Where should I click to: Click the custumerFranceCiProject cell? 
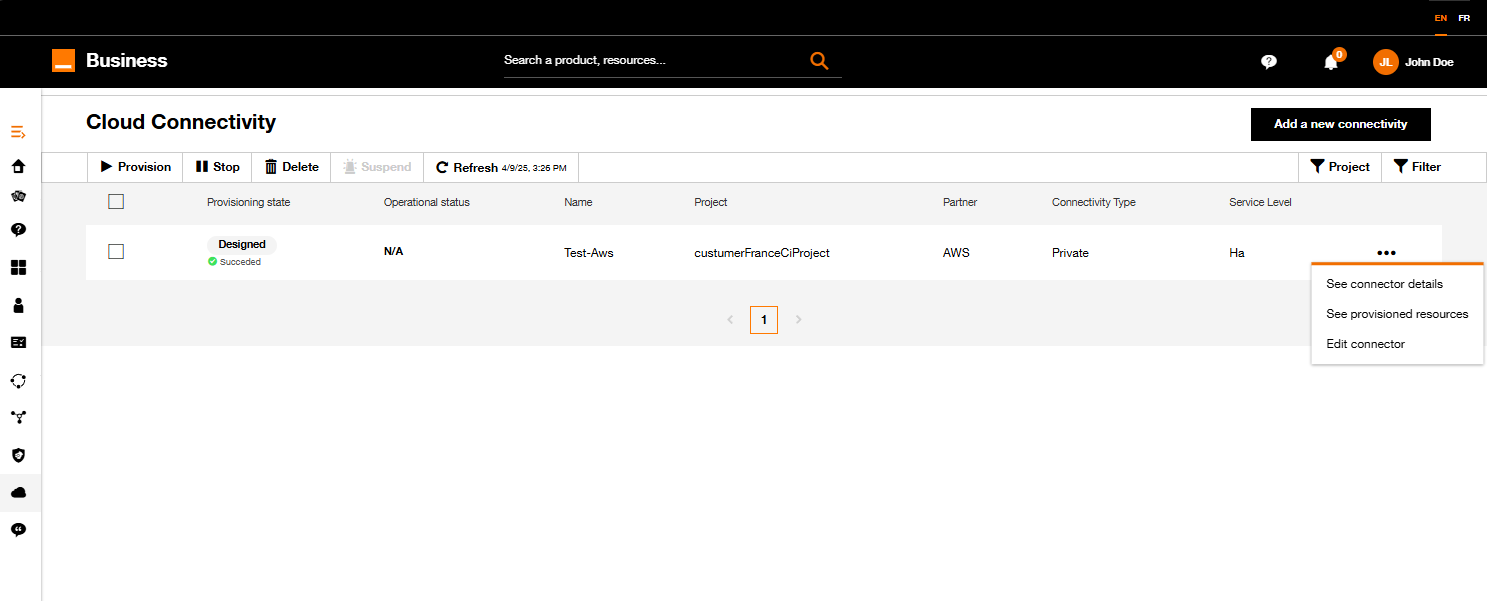[x=762, y=253]
